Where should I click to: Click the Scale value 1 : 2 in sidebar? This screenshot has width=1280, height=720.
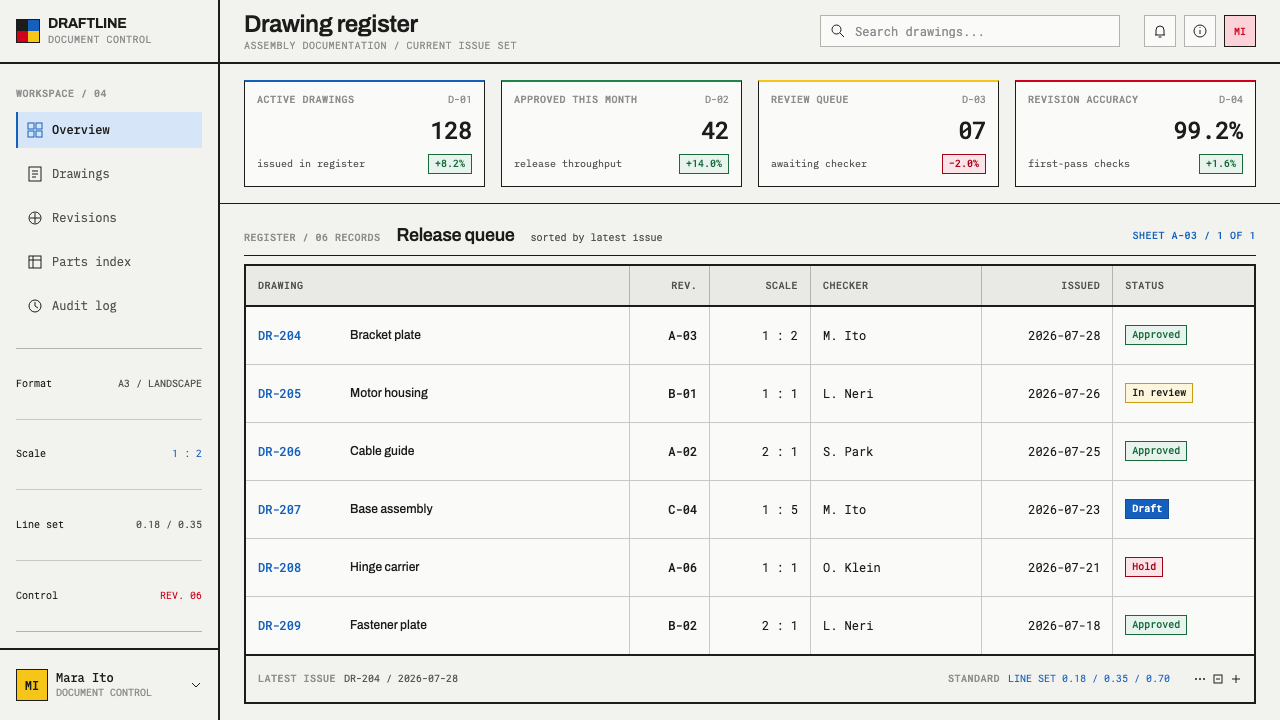pyautogui.click(x=187, y=454)
